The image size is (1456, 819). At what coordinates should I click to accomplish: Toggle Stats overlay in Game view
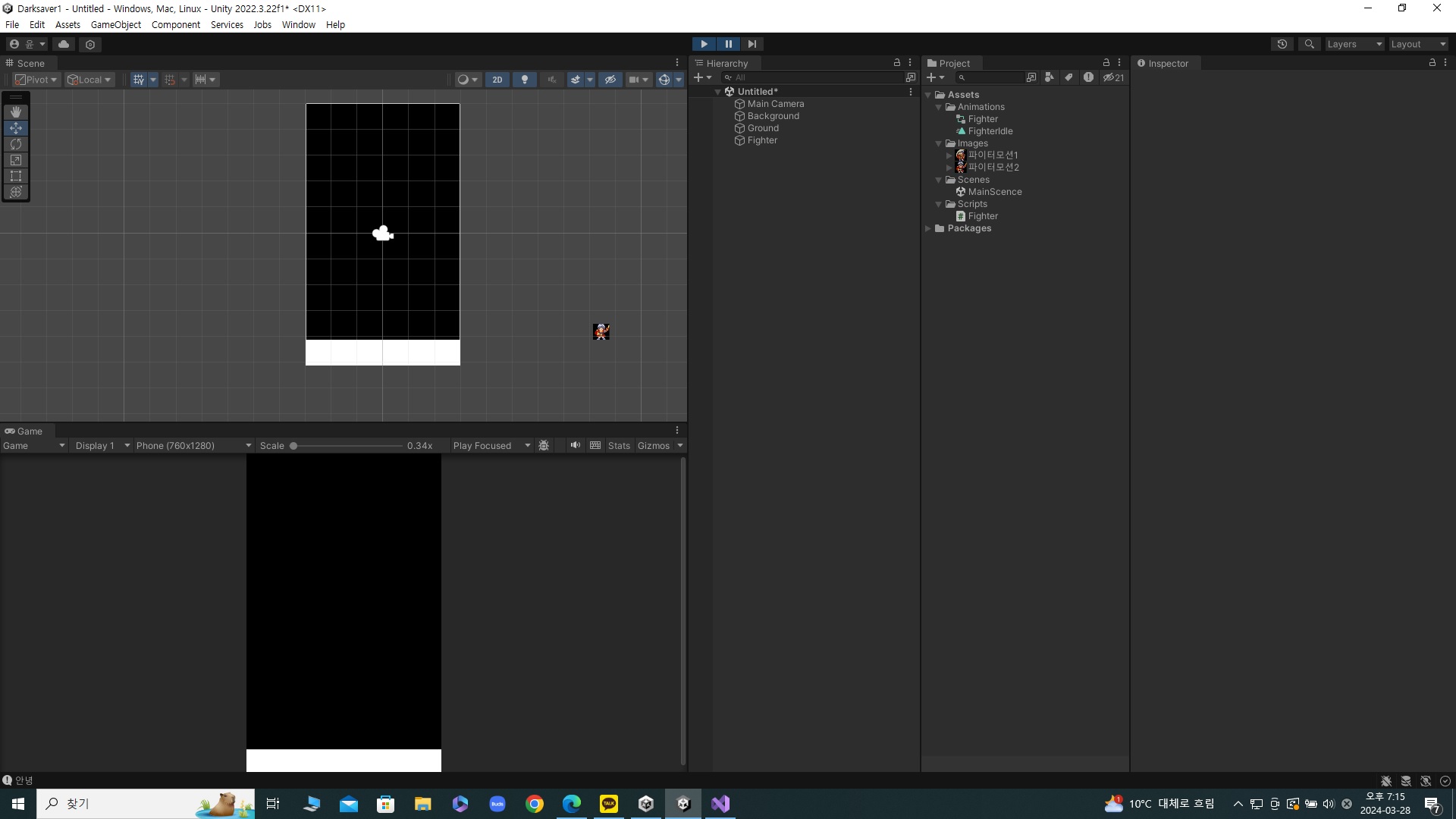619,446
